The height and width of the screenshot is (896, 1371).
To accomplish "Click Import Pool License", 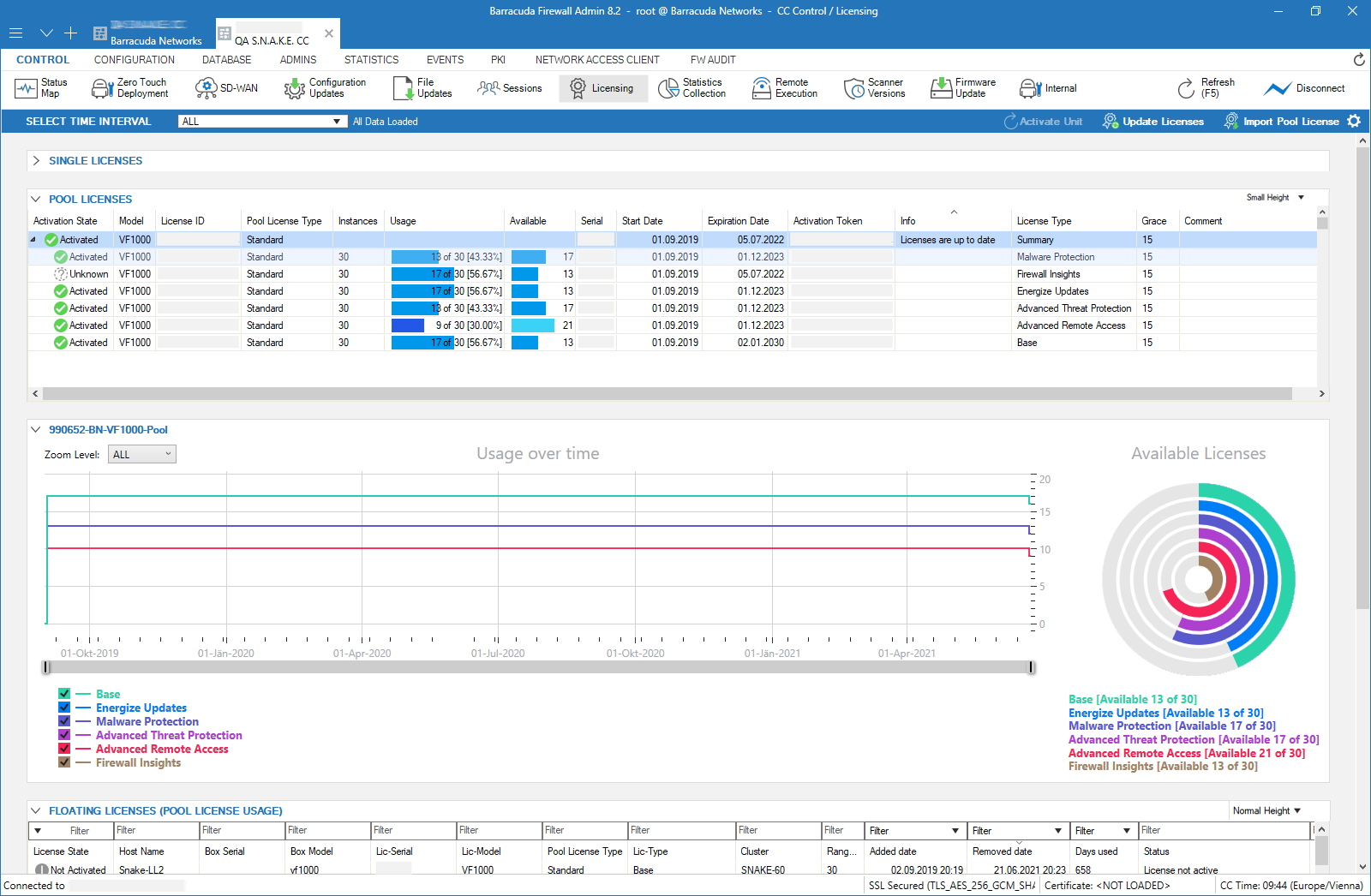I will (x=1282, y=122).
